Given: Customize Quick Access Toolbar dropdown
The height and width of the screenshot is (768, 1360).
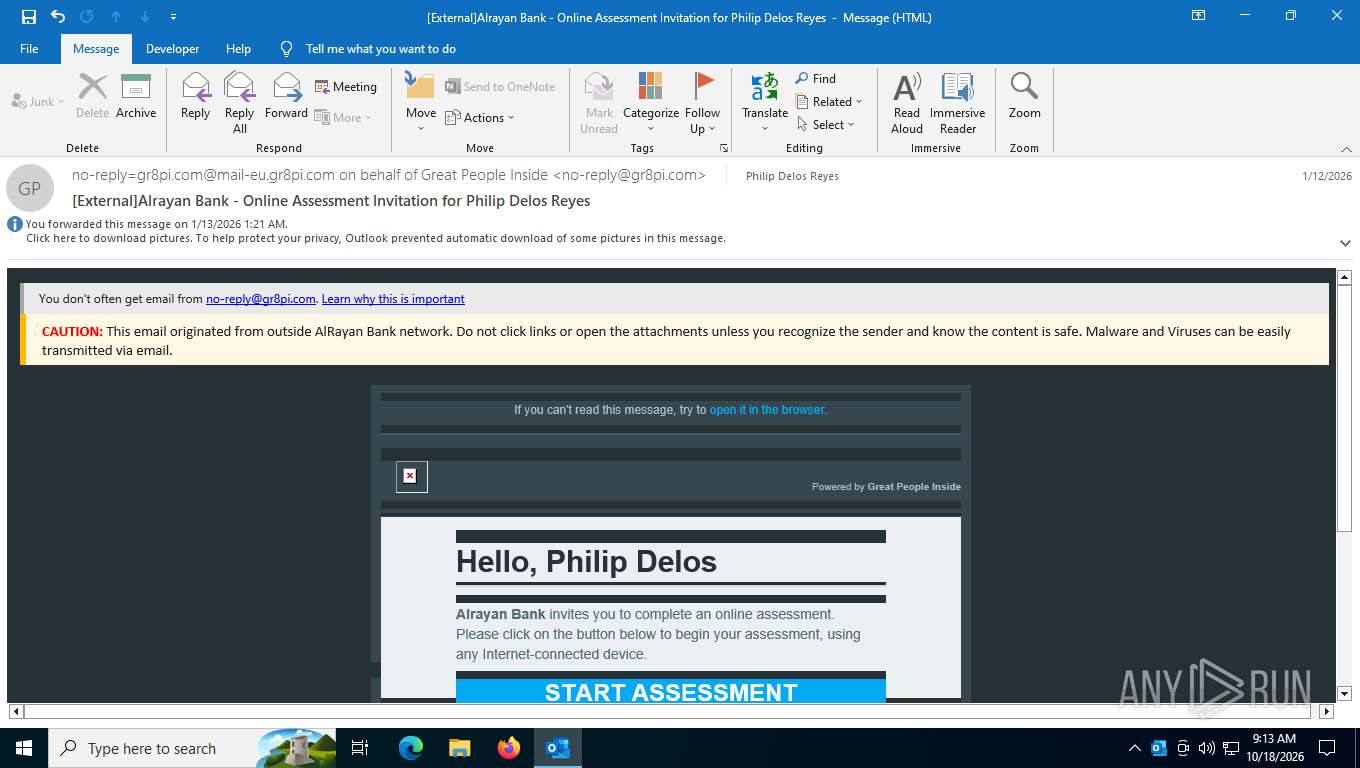Looking at the screenshot, I should click(174, 17).
